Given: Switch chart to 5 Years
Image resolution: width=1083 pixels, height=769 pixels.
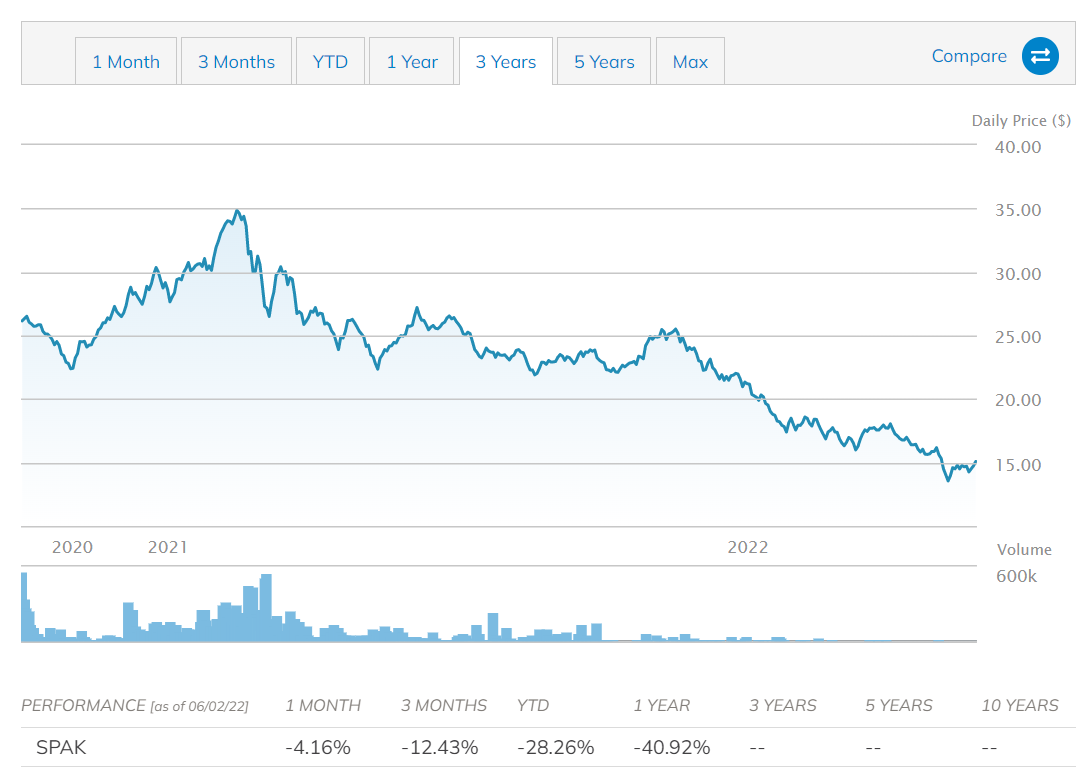Looking at the screenshot, I should coord(604,62).
